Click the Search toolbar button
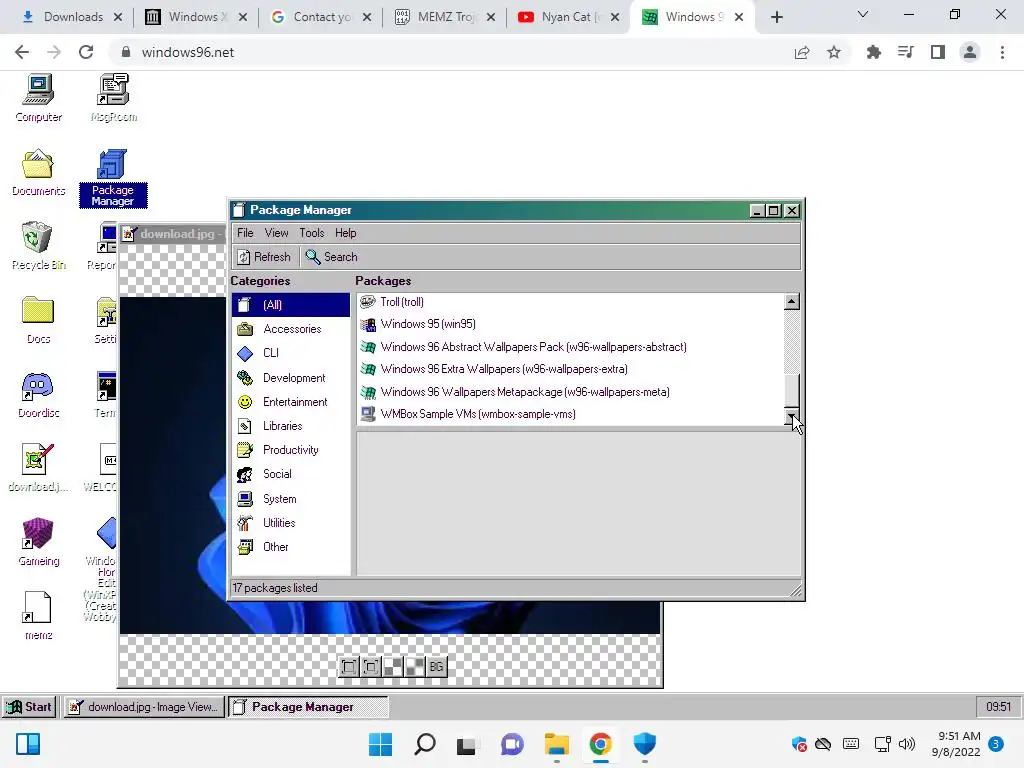 pos(332,257)
